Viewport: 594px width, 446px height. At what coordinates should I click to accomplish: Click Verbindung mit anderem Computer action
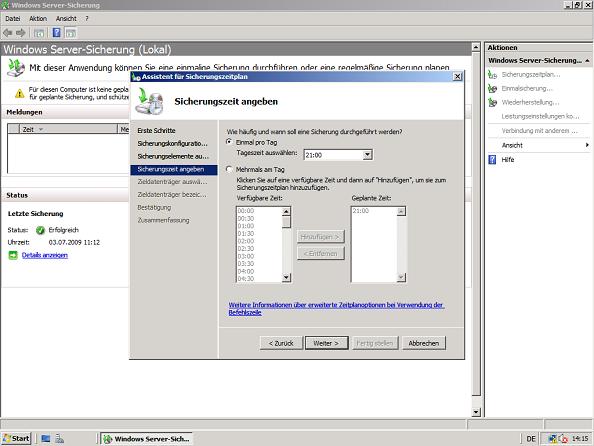539,131
